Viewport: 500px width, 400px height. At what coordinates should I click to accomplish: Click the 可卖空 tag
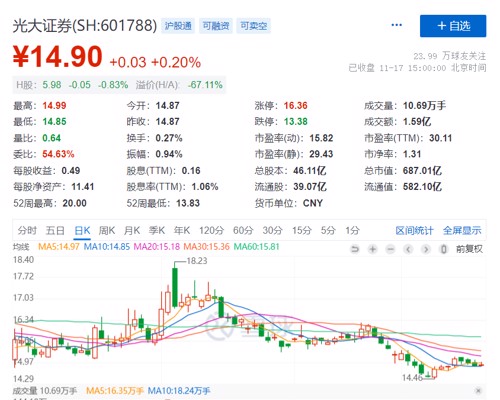click(x=254, y=26)
